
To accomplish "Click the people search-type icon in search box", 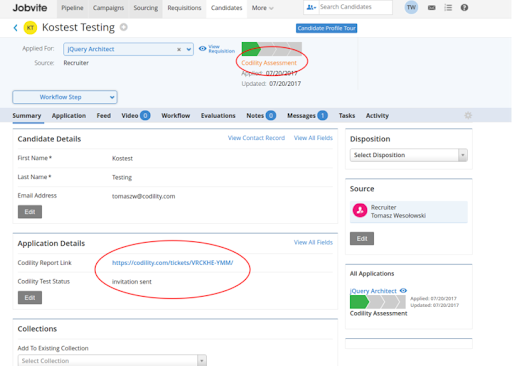I will click(311, 7).
